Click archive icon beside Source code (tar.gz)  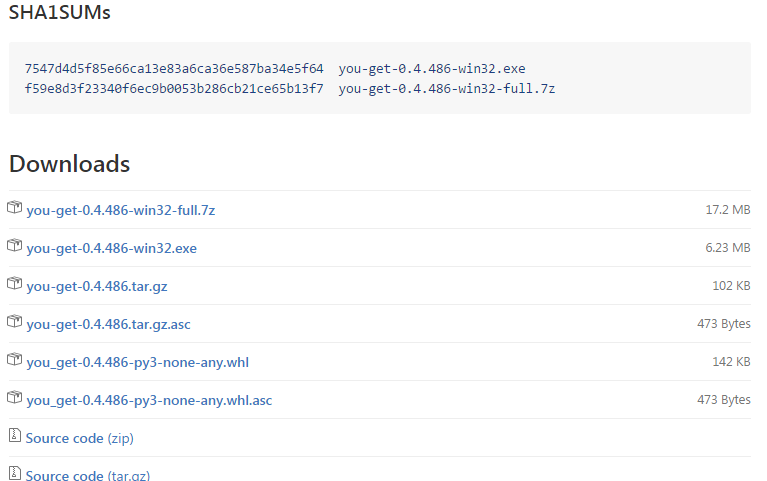coord(15,473)
